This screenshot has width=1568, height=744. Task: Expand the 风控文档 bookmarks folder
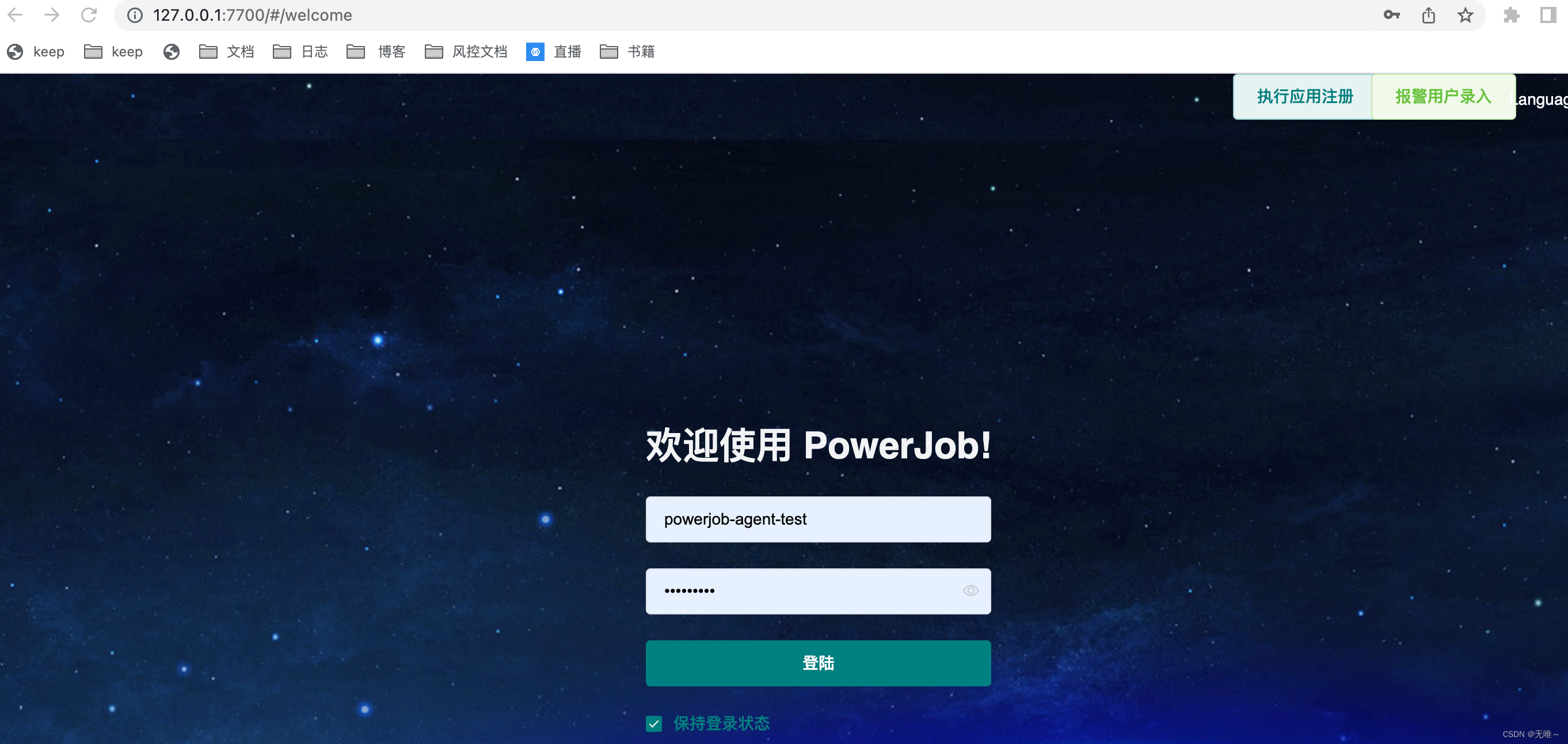tap(466, 52)
